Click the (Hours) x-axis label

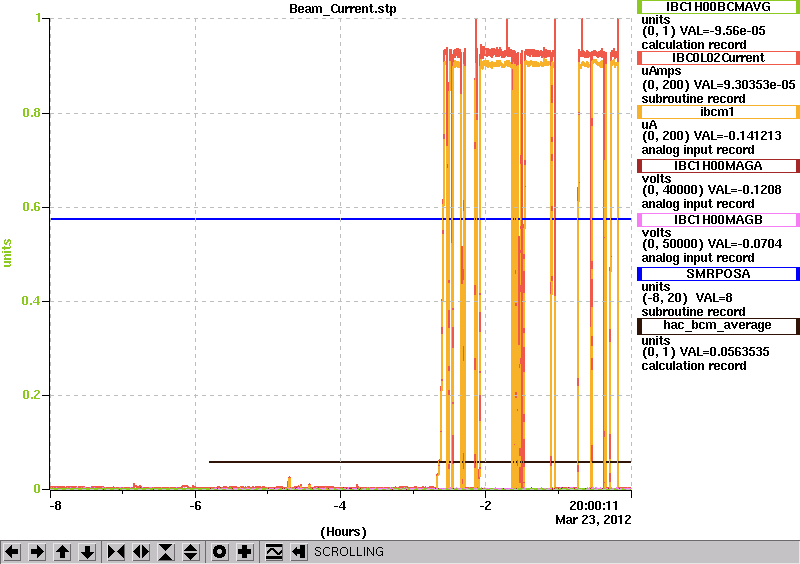[343, 532]
